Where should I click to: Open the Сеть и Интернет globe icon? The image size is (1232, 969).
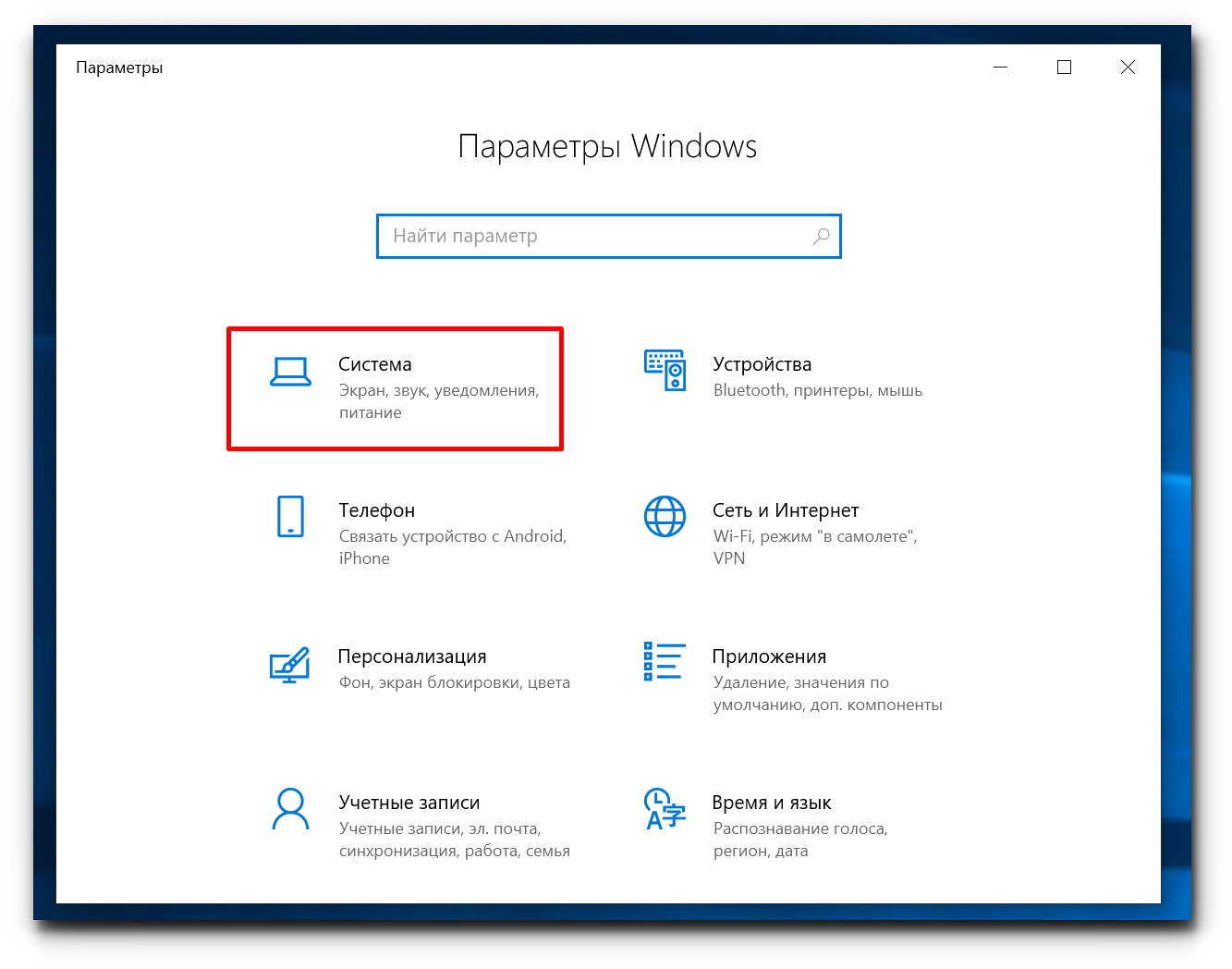pyautogui.click(x=665, y=516)
